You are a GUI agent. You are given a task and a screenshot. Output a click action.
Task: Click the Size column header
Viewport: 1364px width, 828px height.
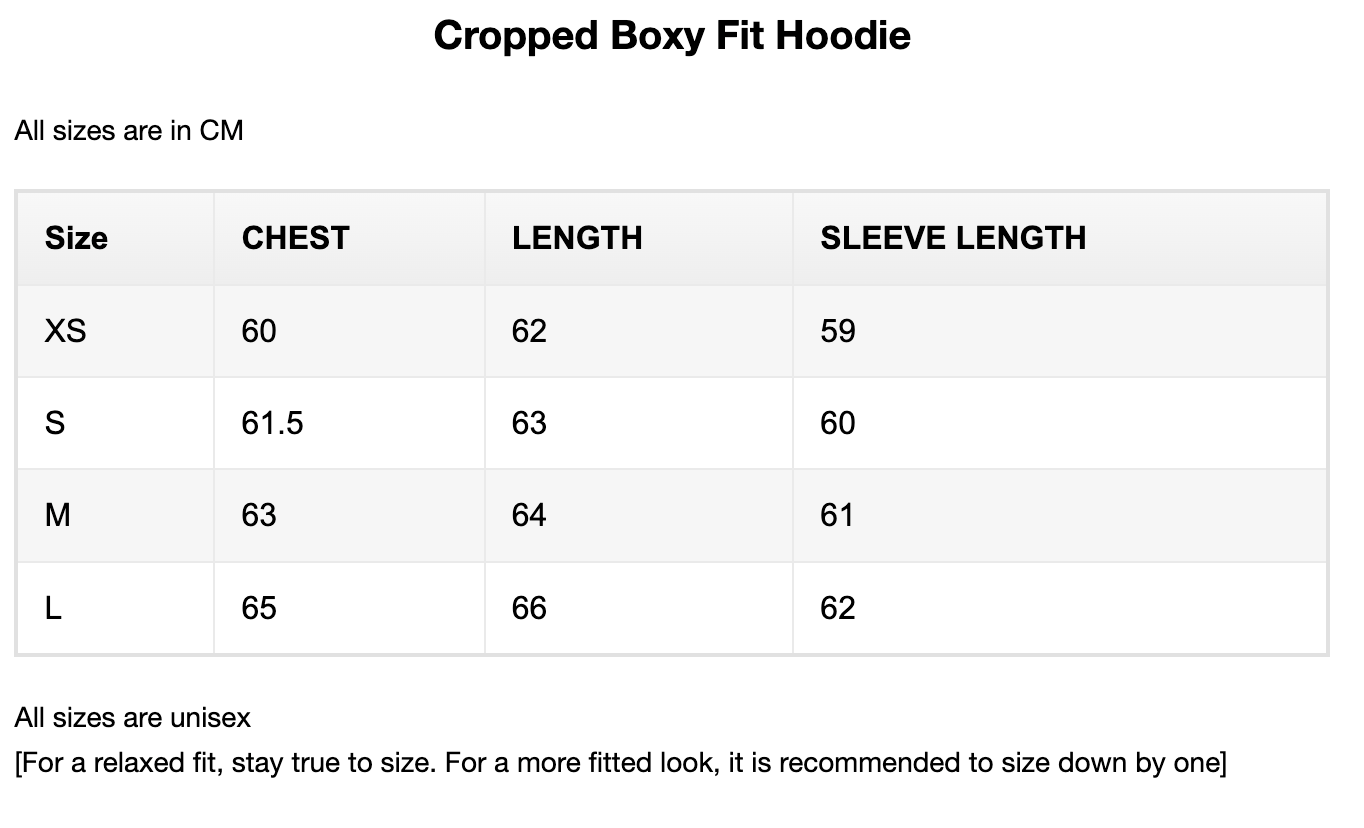coord(76,238)
